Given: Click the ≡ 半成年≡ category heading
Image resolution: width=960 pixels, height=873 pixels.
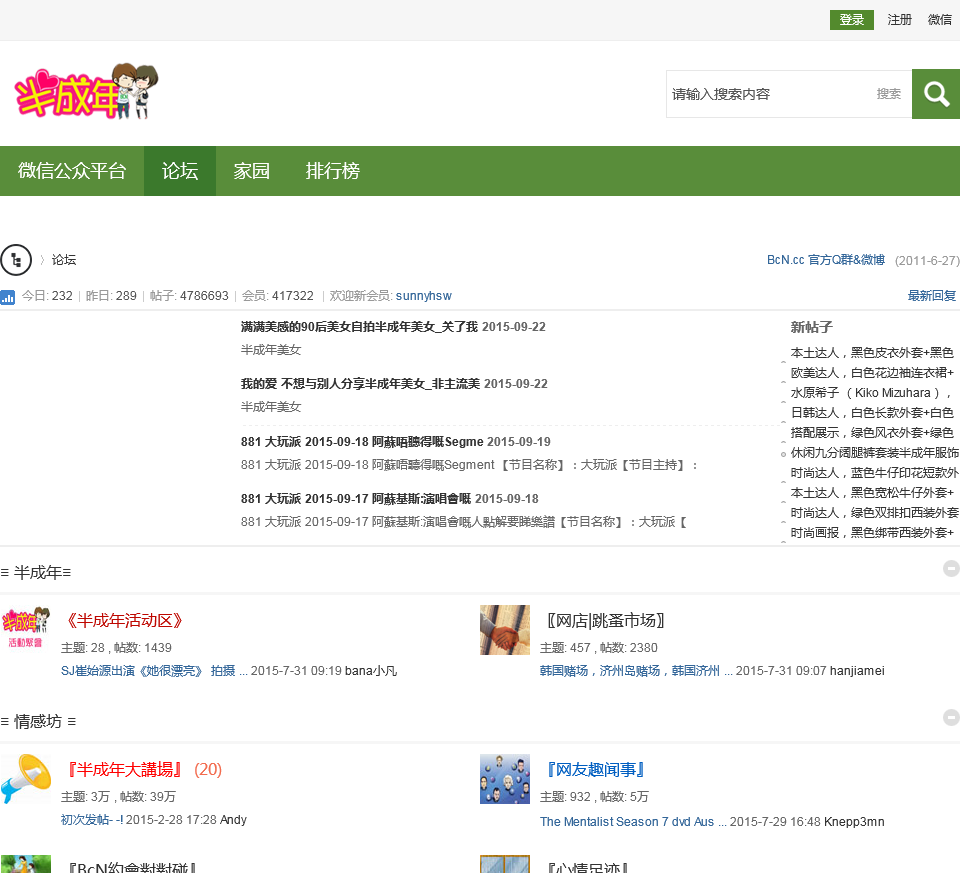Looking at the screenshot, I should point(36,572).
